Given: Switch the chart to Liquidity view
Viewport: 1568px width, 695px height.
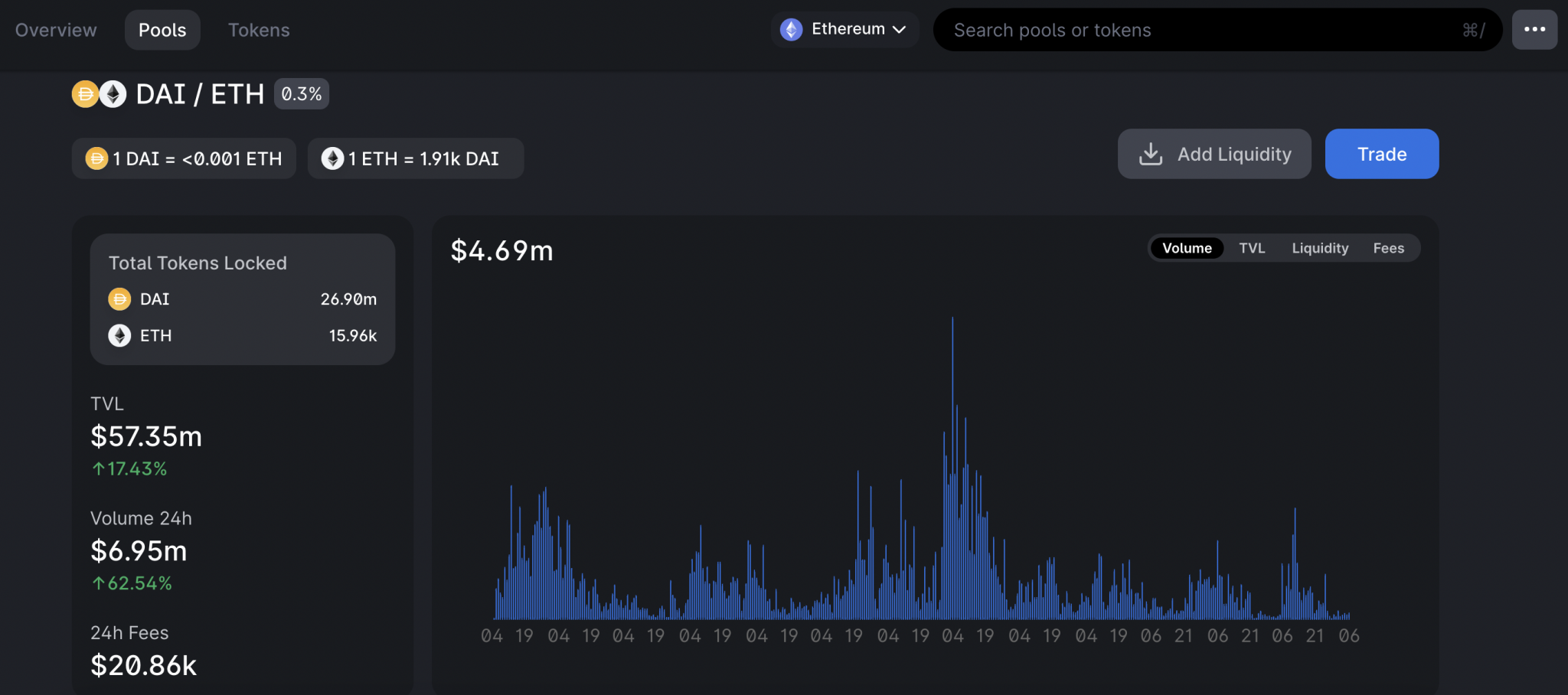Looking at the screenshot, I should (x=1320, y=248).
